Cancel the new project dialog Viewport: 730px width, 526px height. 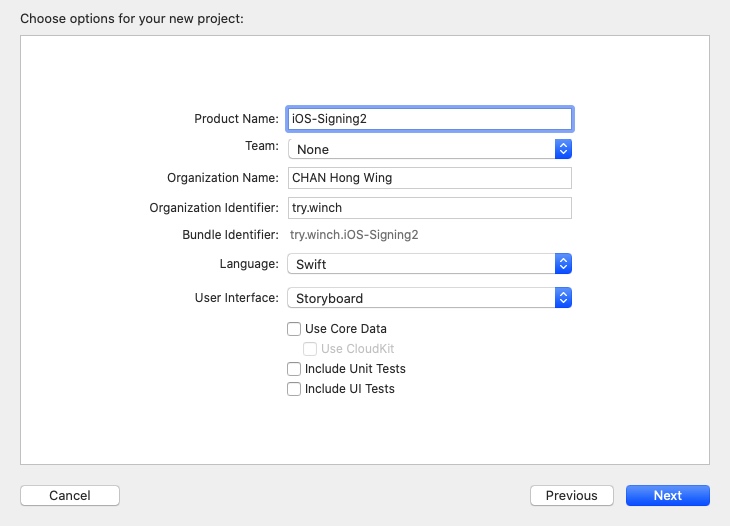tap(70, 495)
